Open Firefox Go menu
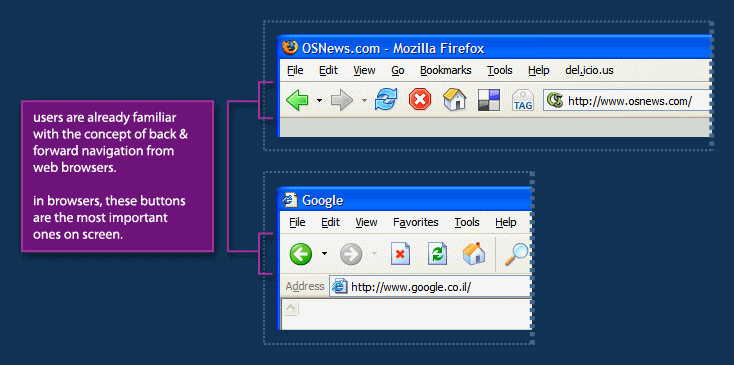The width and height of the screenshot is (734, 365). pos(398,71)
